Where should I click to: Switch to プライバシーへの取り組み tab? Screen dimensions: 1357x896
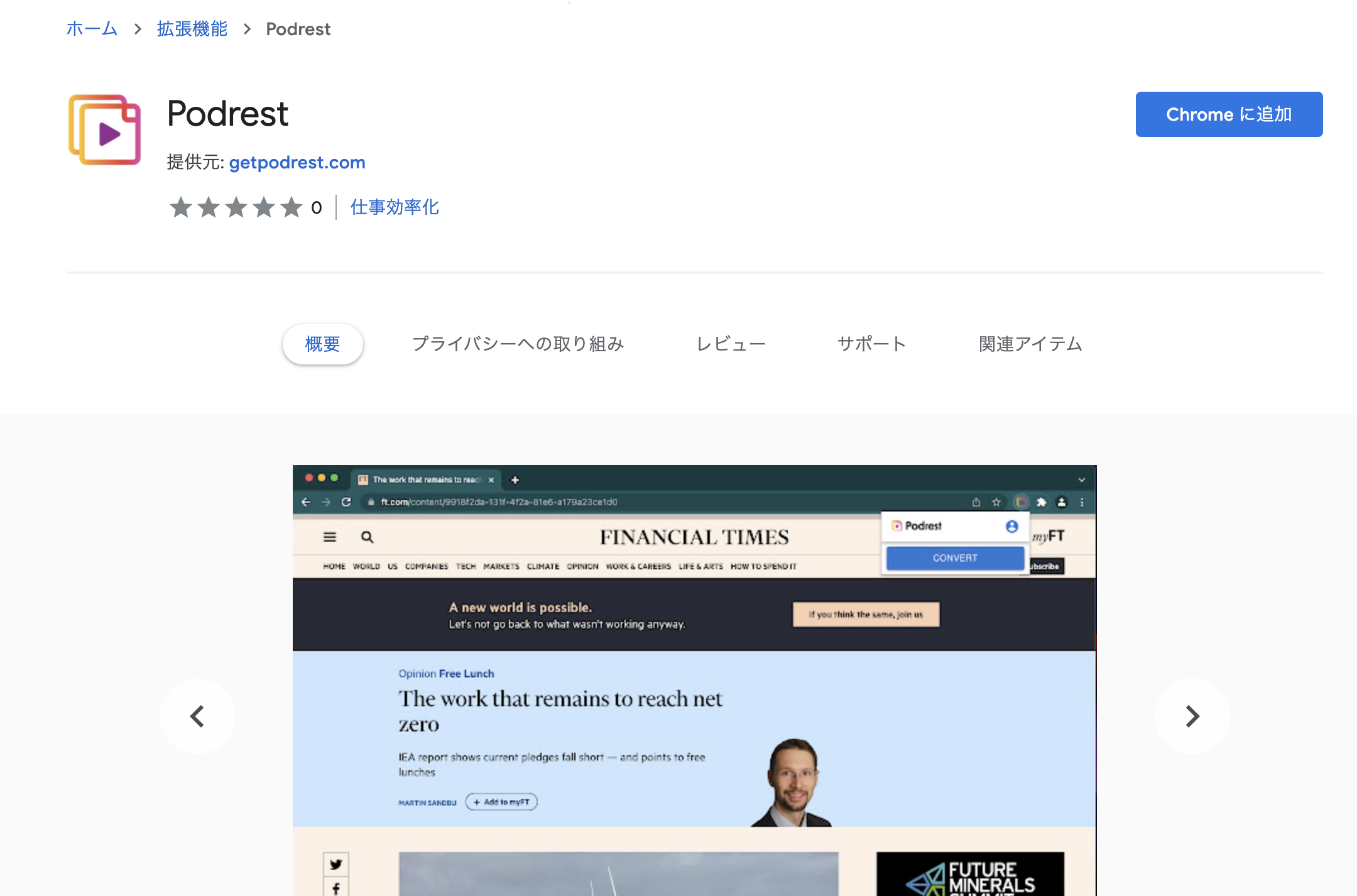pyautogui.click(x=518, y=344)
